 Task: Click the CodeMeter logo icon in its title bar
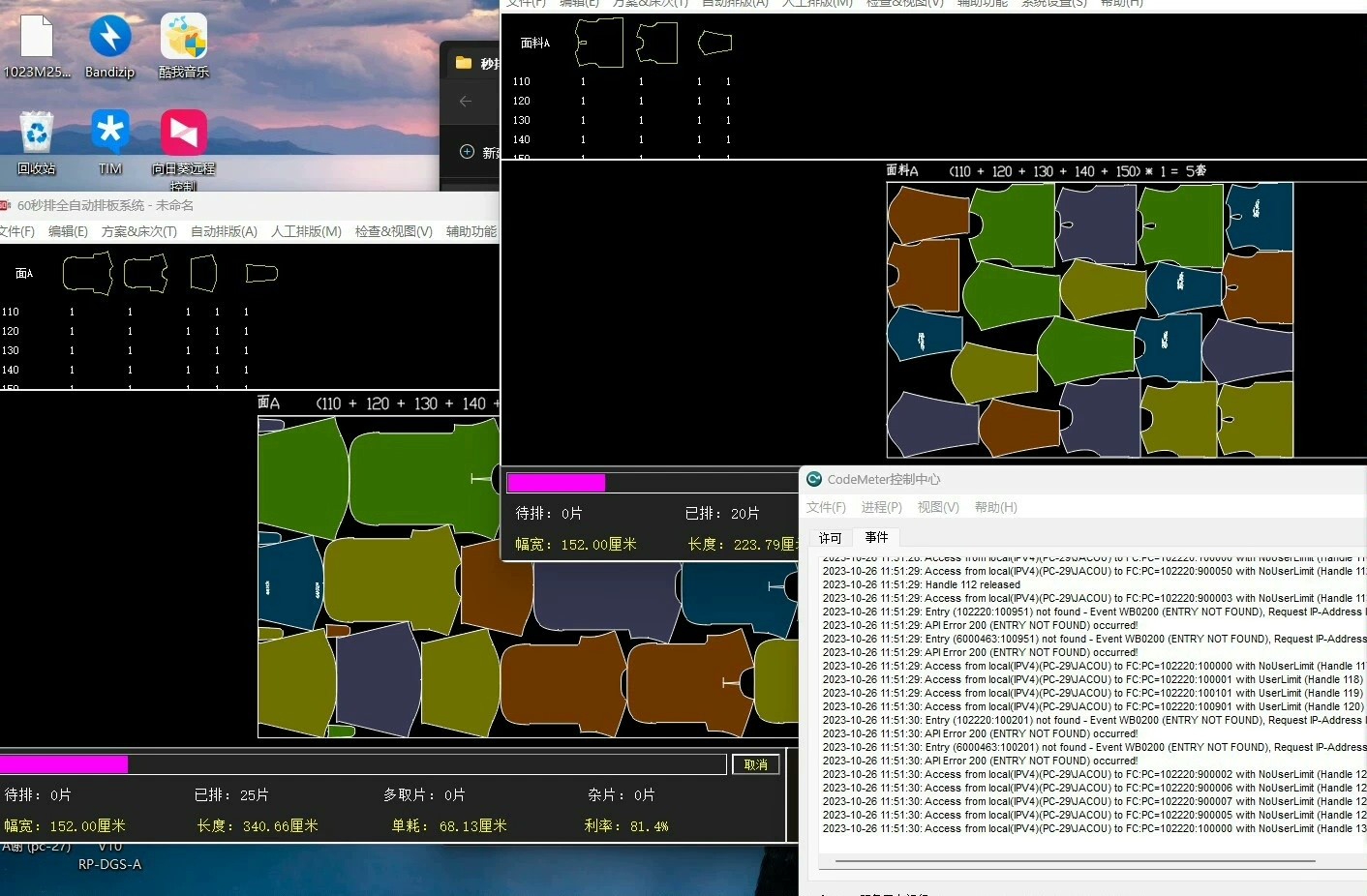click(814, 479)
